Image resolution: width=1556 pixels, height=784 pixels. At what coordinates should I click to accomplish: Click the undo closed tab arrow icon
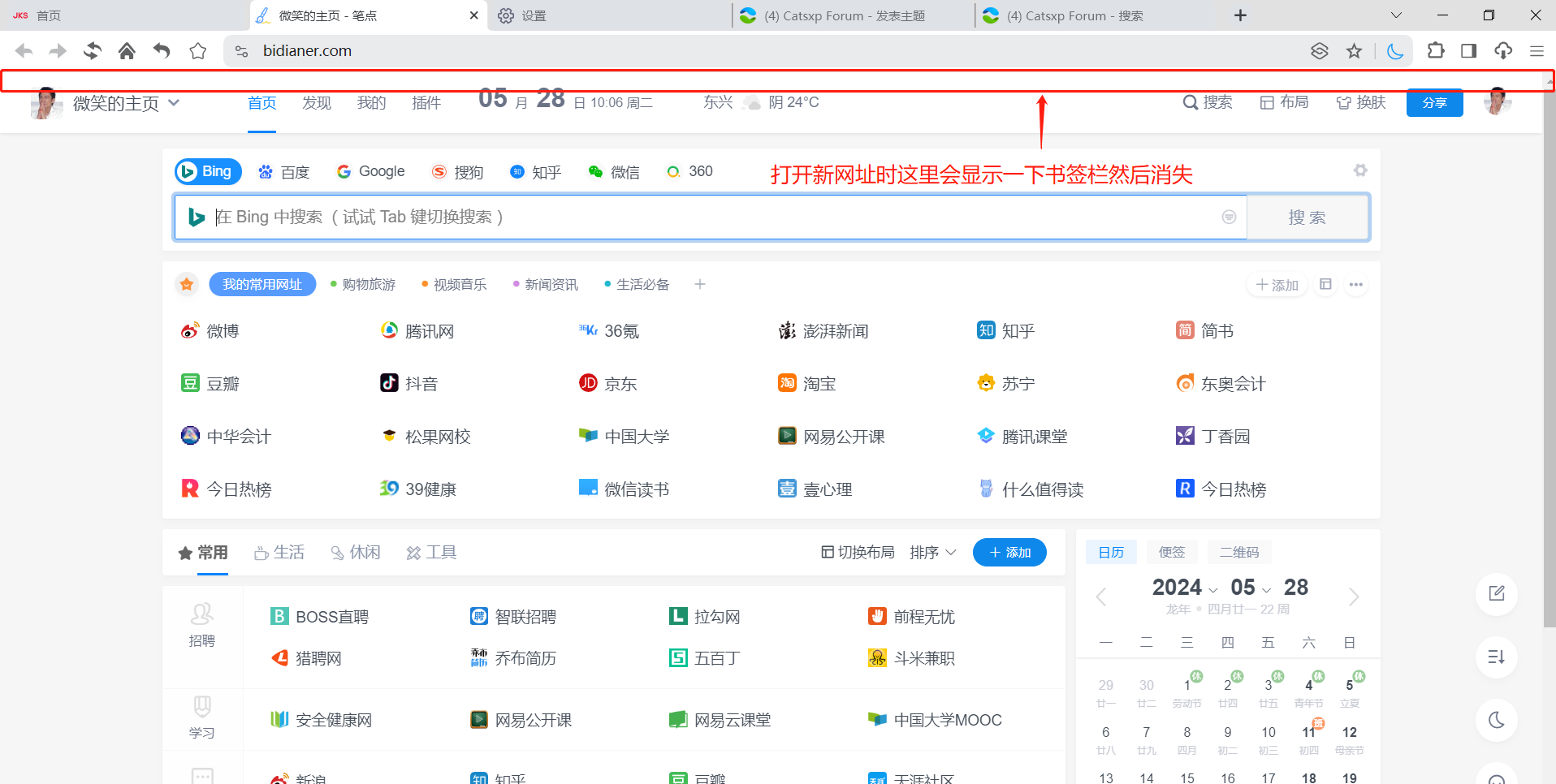(162, 51)
